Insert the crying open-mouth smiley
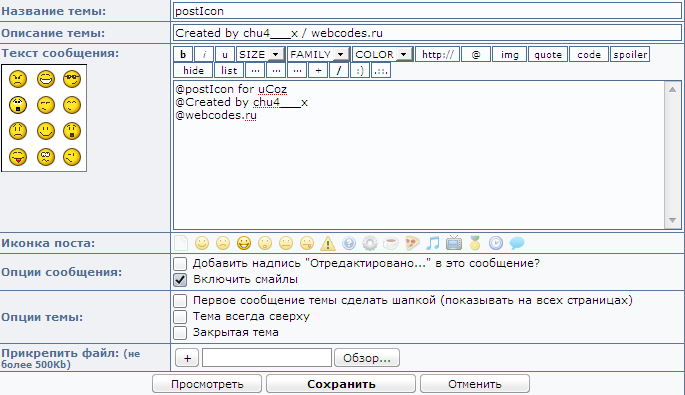The image size is (685, 395). [18, 105]
